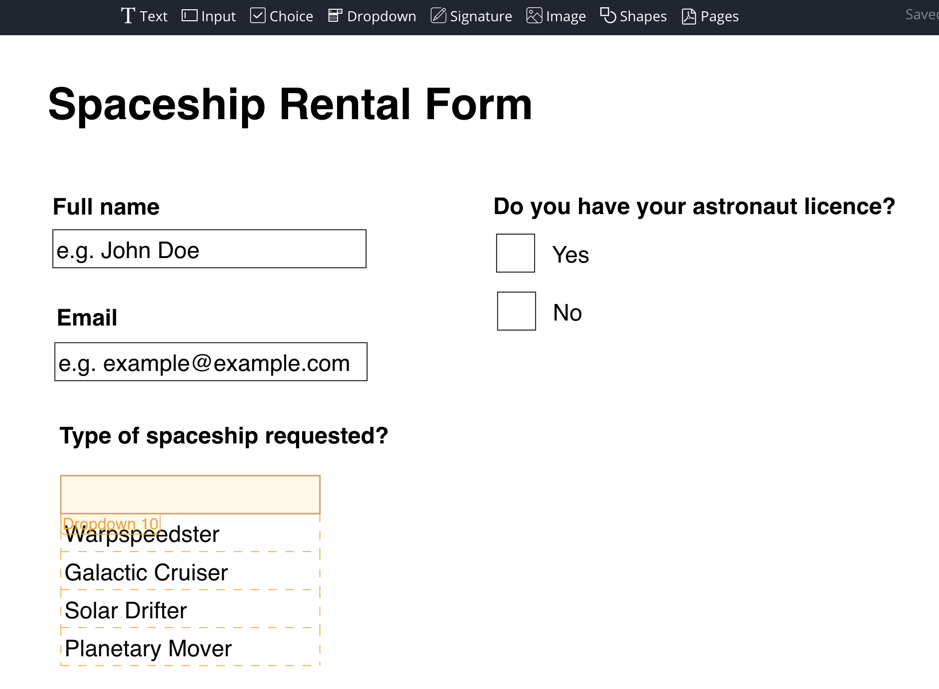
Task: Select the Spaceship Rental Form title
Action: pyautogui.click(x=290, y=104)
